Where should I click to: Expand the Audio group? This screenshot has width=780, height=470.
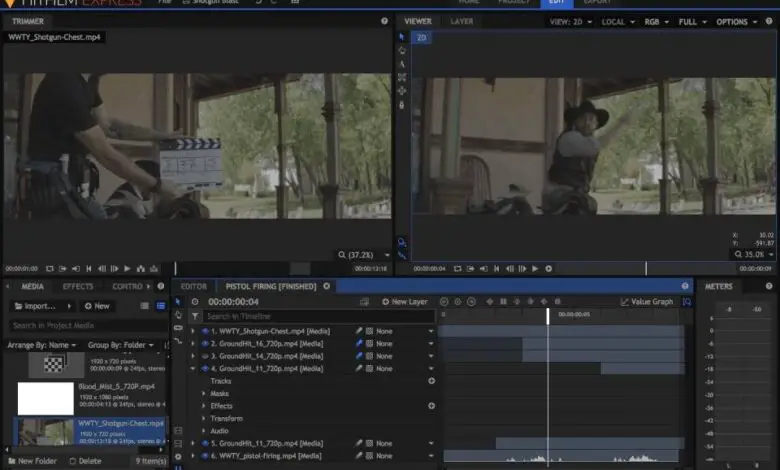203,431
